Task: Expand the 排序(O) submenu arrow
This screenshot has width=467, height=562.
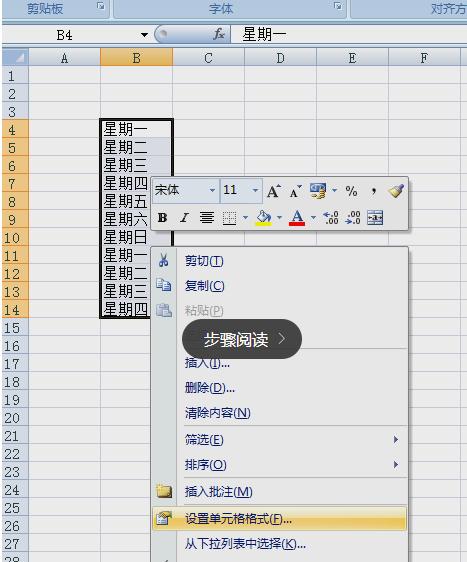Action: 396,465
